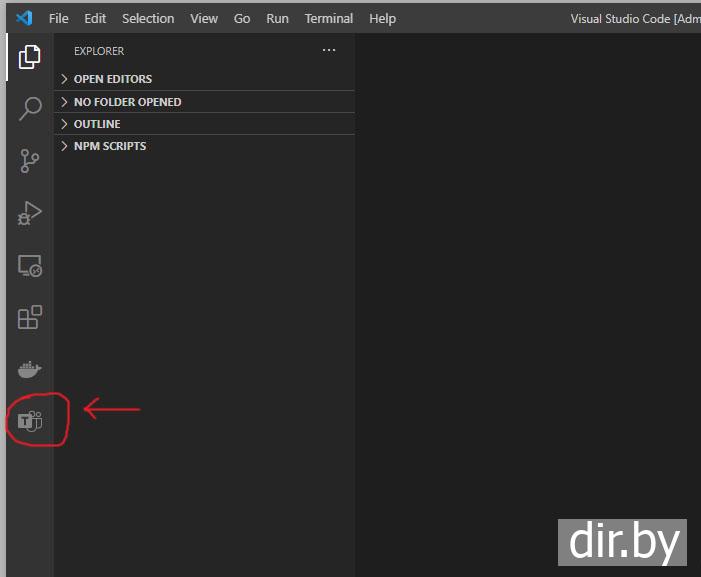
Task: Open the Terminal menu
Action: [329, 19]
